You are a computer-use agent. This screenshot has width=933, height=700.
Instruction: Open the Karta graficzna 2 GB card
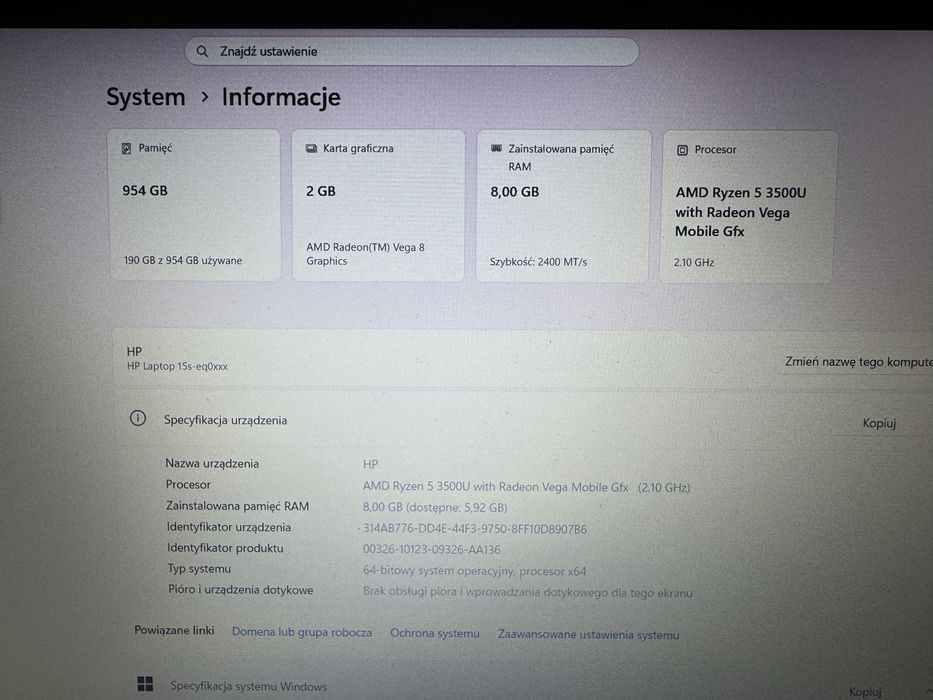378,205
